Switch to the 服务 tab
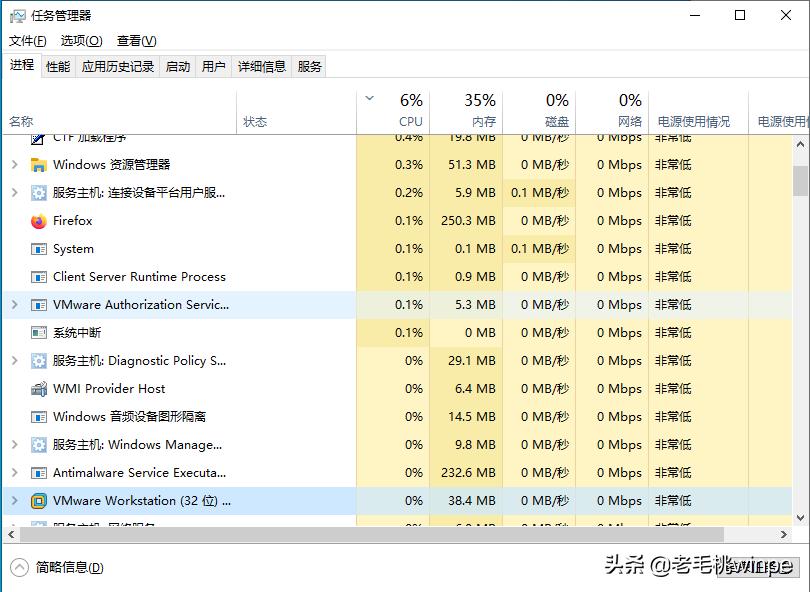This screenshot has width=810, height=592. (x=308, y=66)
